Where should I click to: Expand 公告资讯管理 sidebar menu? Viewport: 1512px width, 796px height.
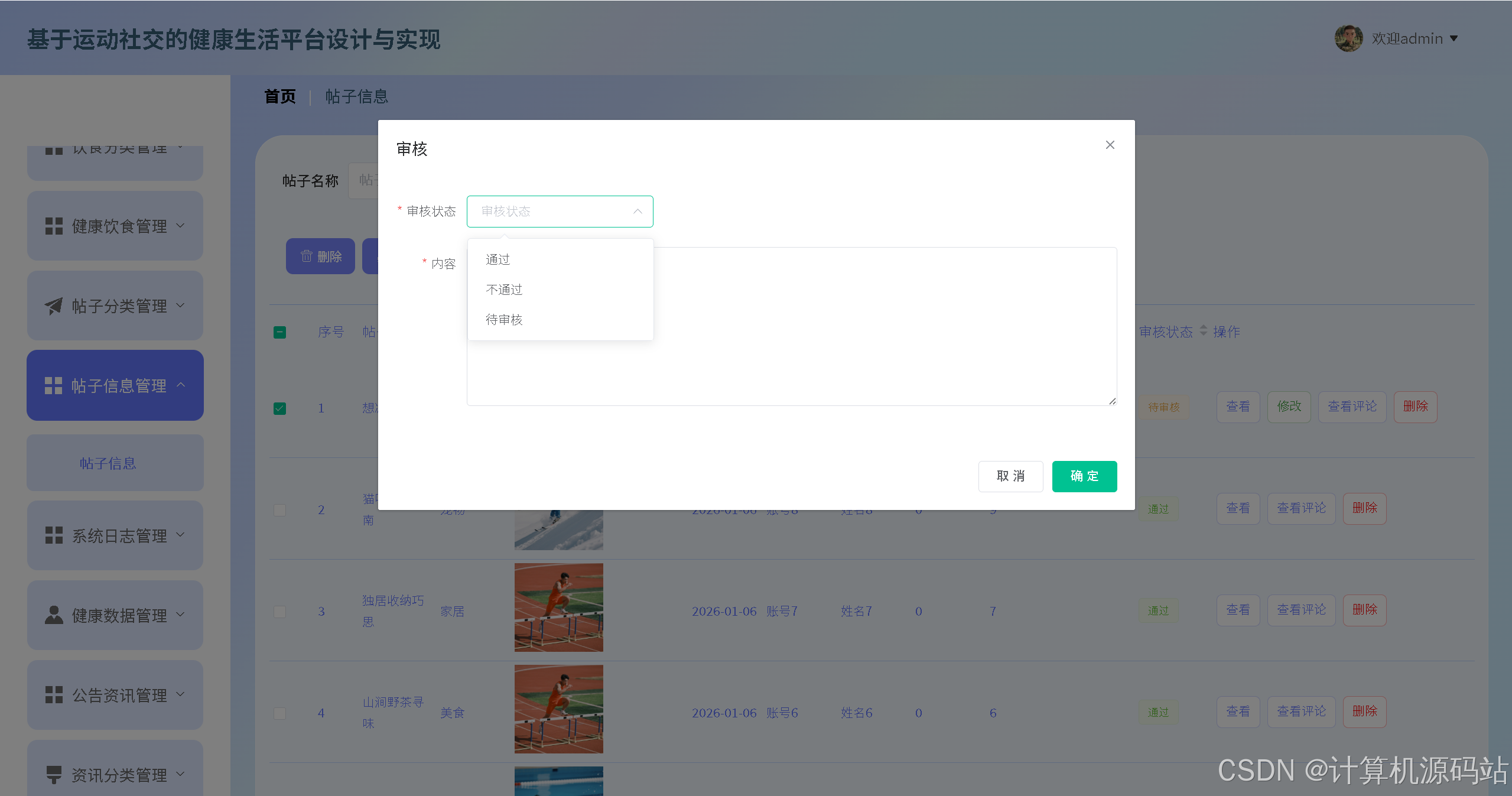[115, 695]
